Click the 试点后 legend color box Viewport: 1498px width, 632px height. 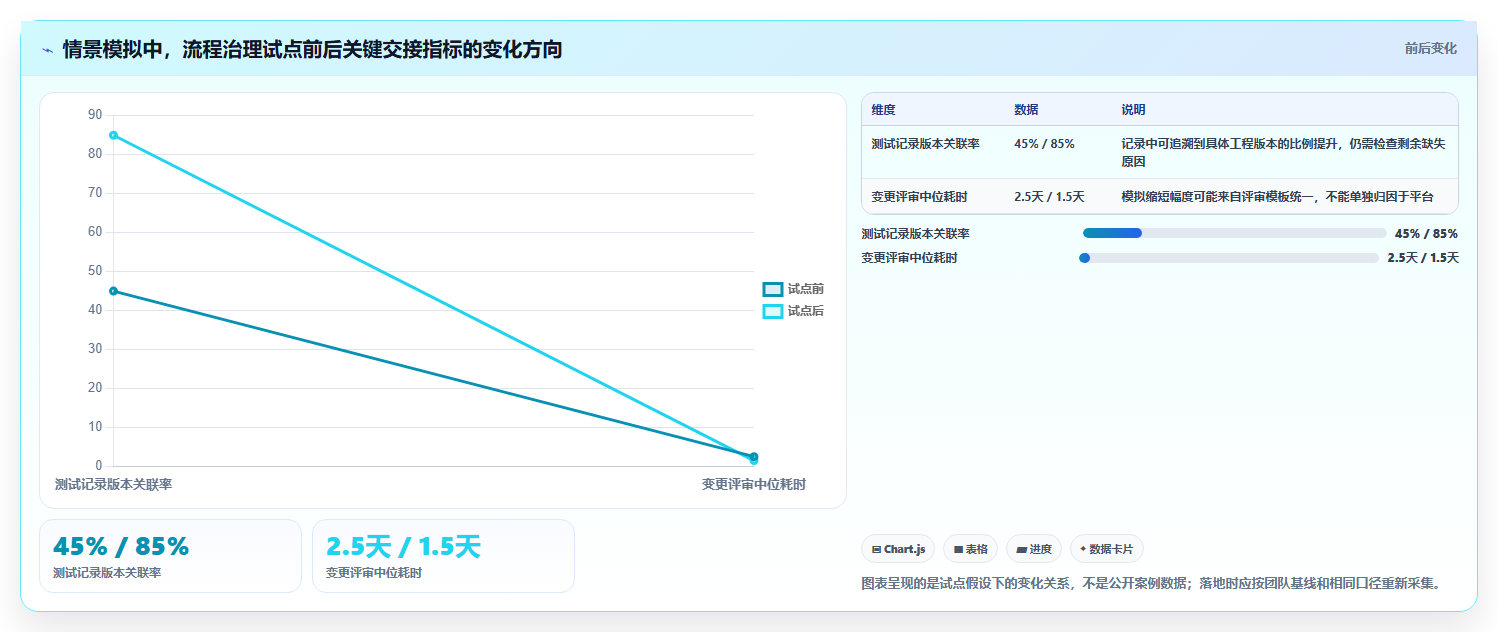click(x=772, y=311)
